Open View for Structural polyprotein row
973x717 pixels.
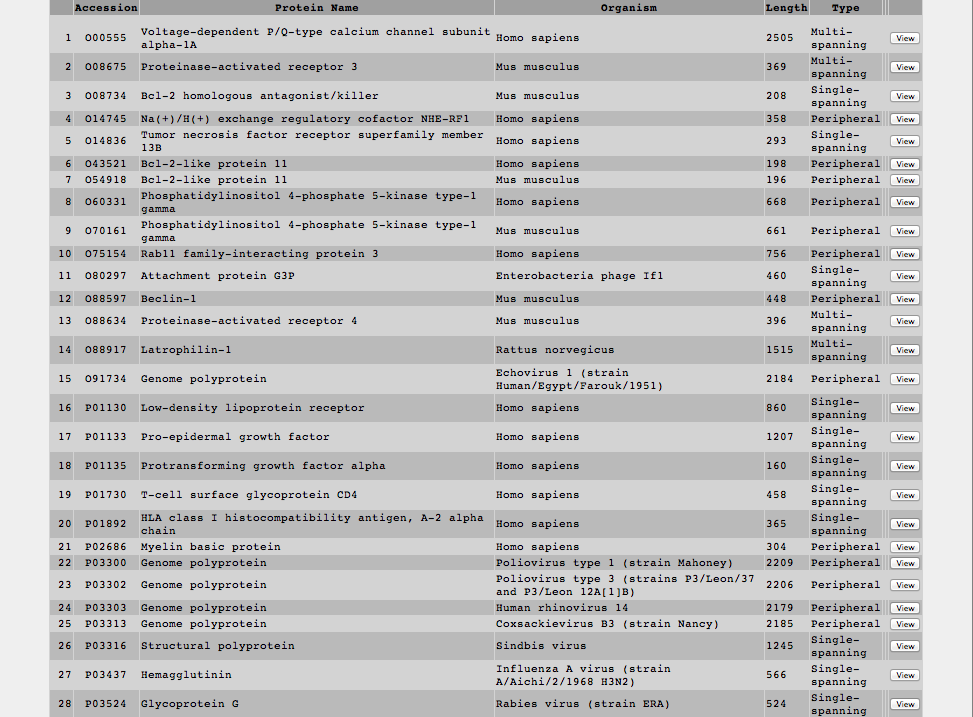[904, 646]
